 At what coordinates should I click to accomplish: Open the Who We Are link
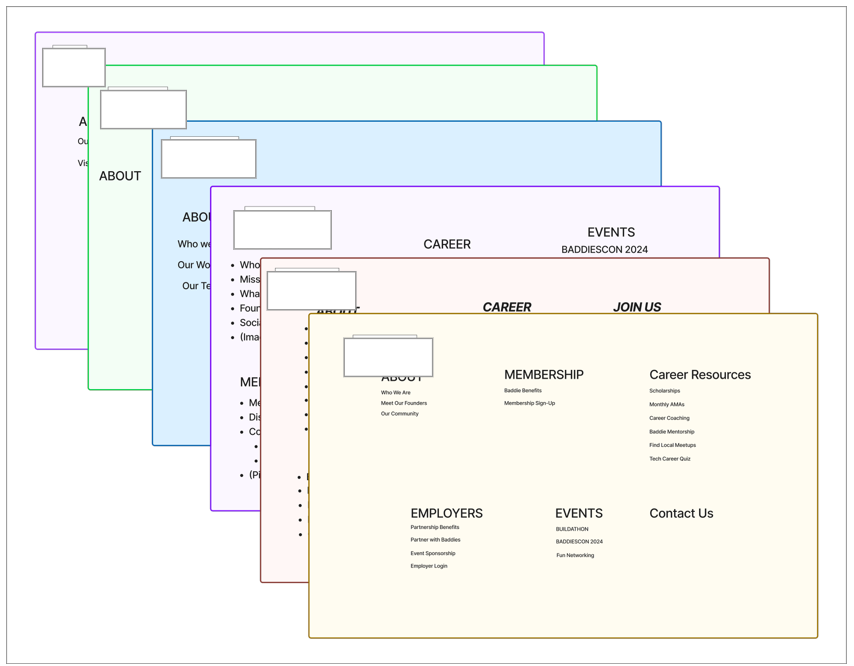396,393
